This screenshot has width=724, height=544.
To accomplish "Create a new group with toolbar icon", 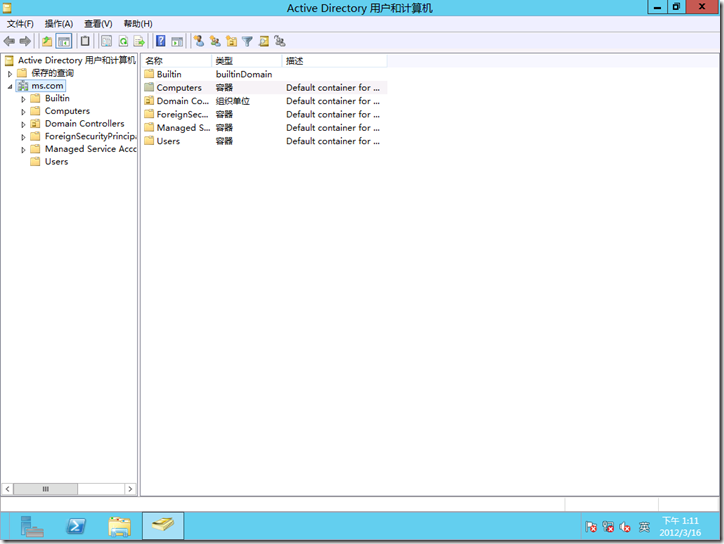I will click(x=215, y=42).
